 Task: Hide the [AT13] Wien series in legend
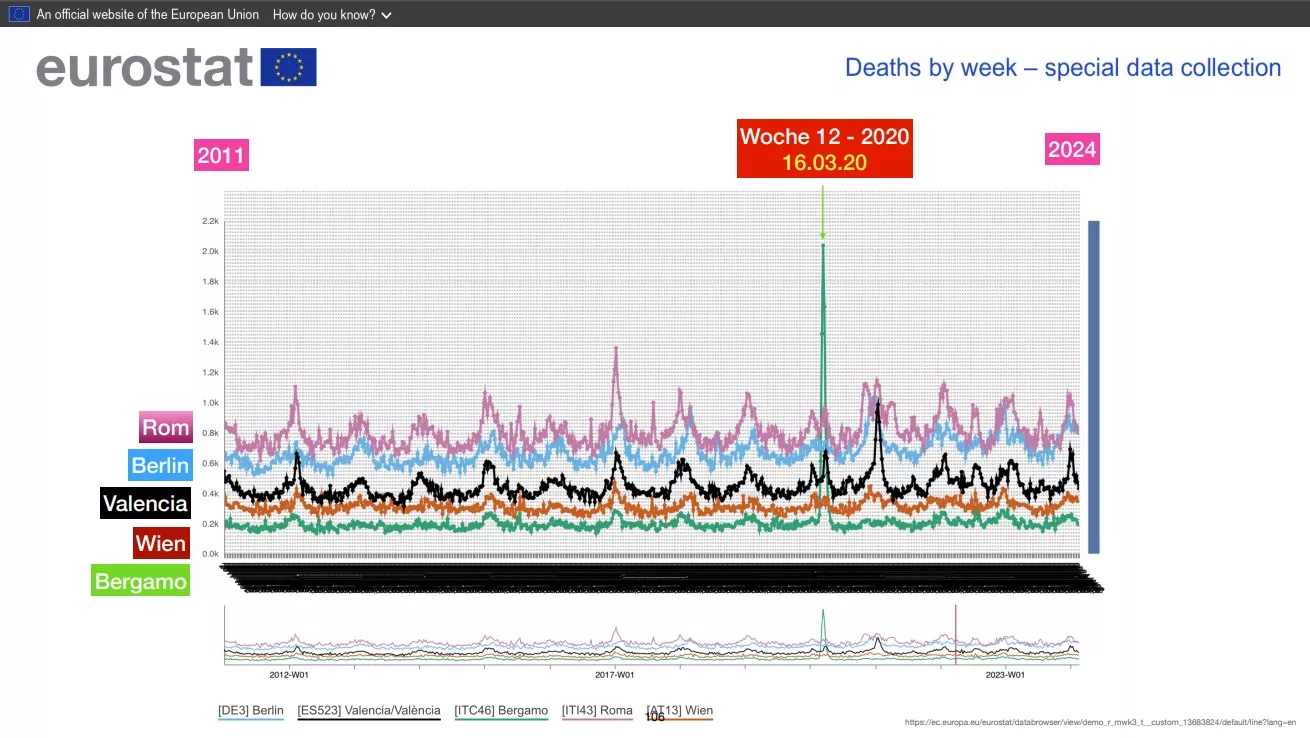tap(680, 711)
